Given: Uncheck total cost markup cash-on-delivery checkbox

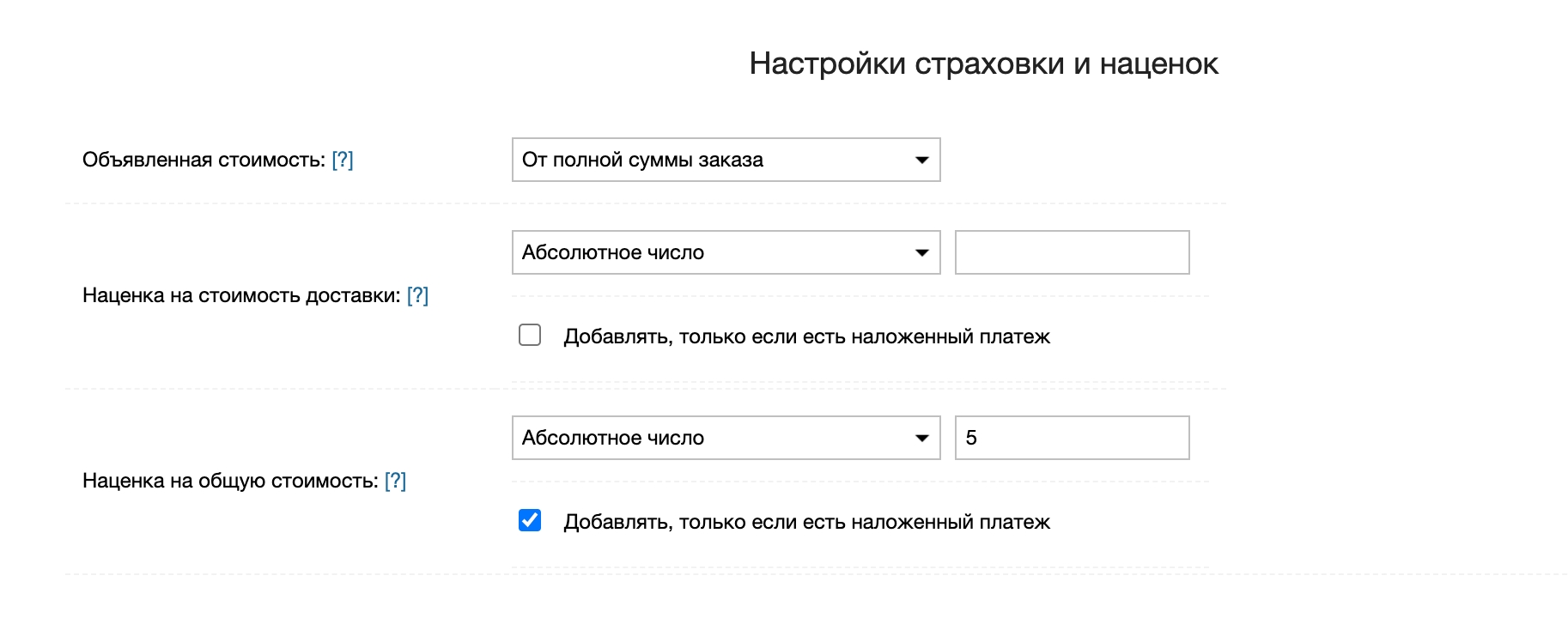Looking at the screenshot, I should pos(530,520).
